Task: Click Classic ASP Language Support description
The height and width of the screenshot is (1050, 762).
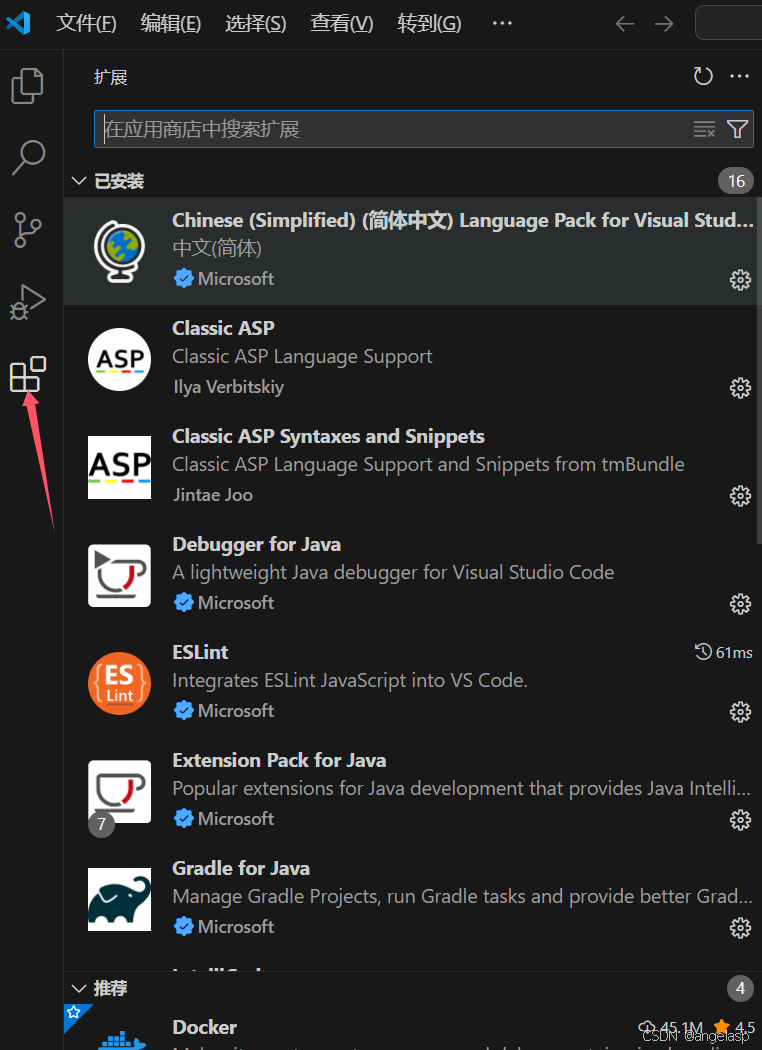Action: (302, 356)
